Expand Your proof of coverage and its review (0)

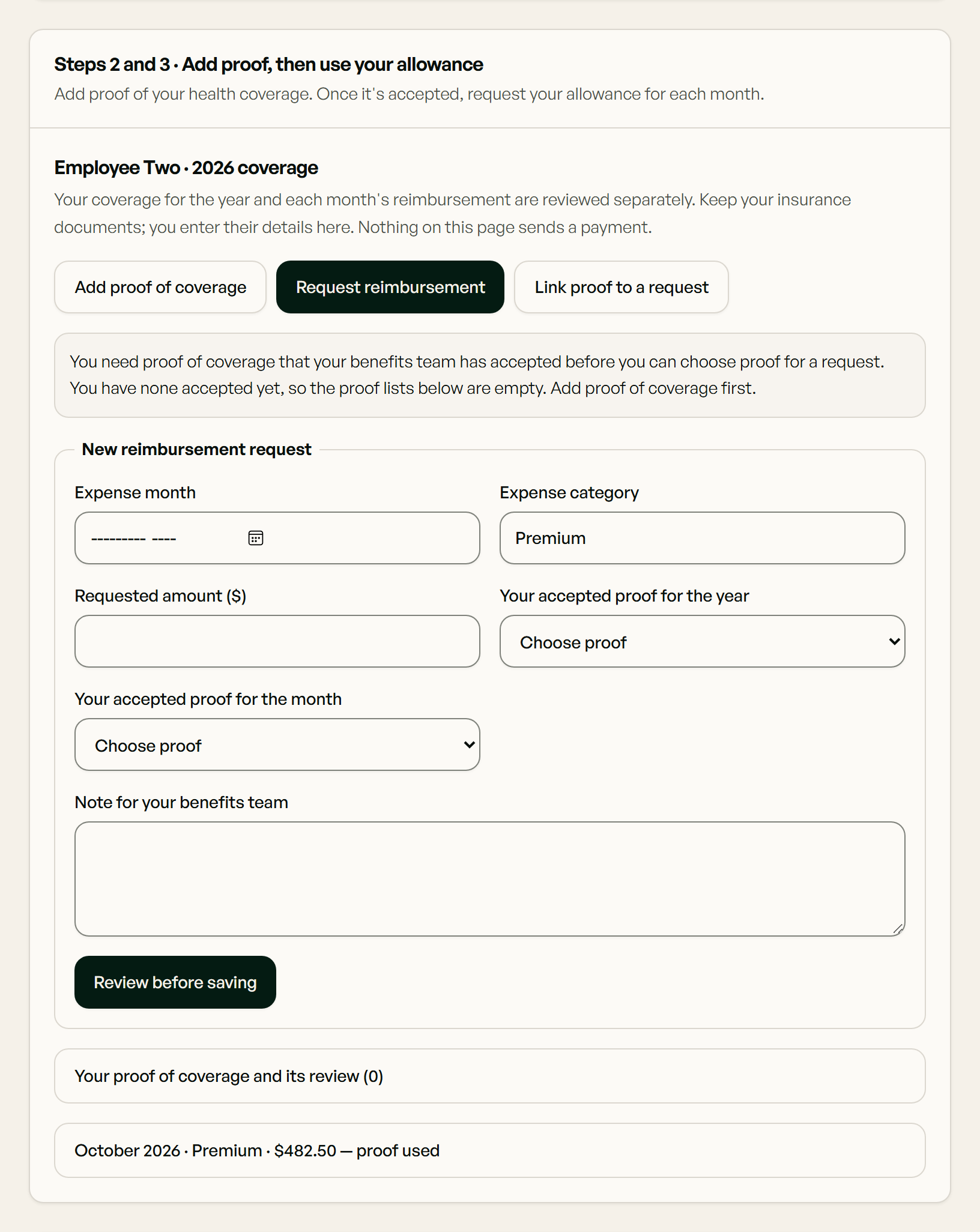click(490, 1076)
